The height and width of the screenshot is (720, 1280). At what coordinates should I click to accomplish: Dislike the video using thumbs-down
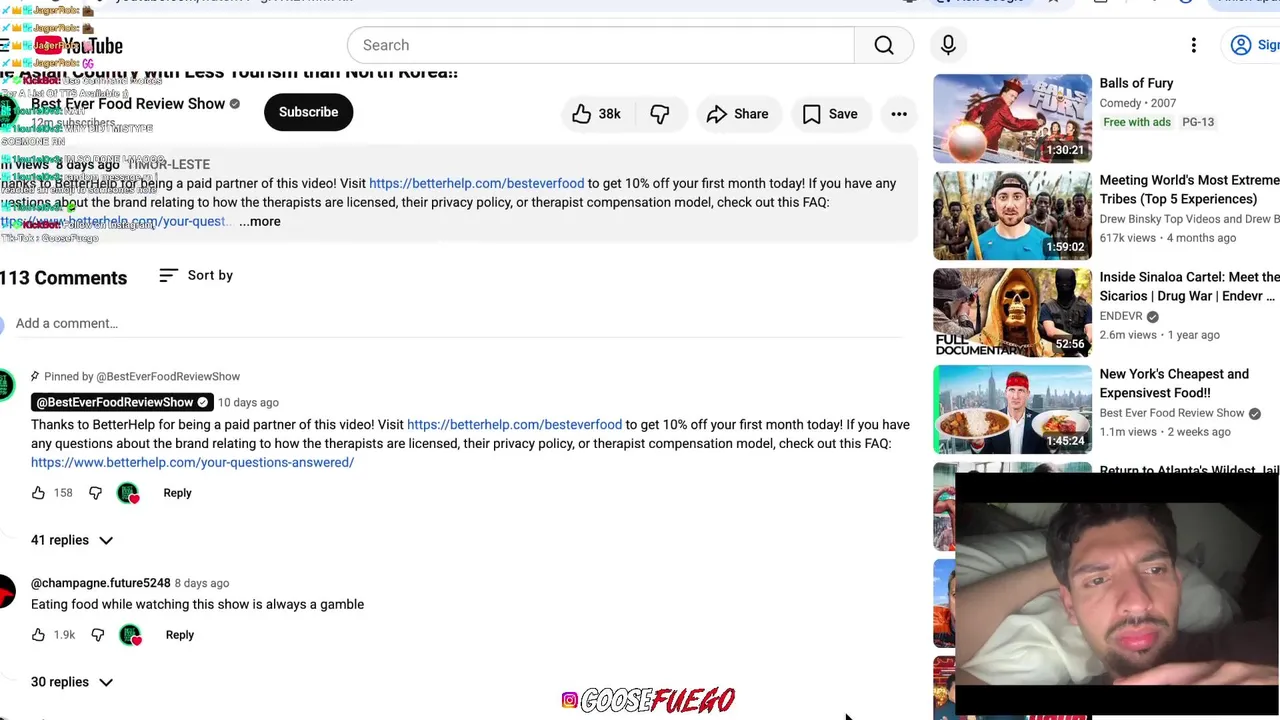660,114
